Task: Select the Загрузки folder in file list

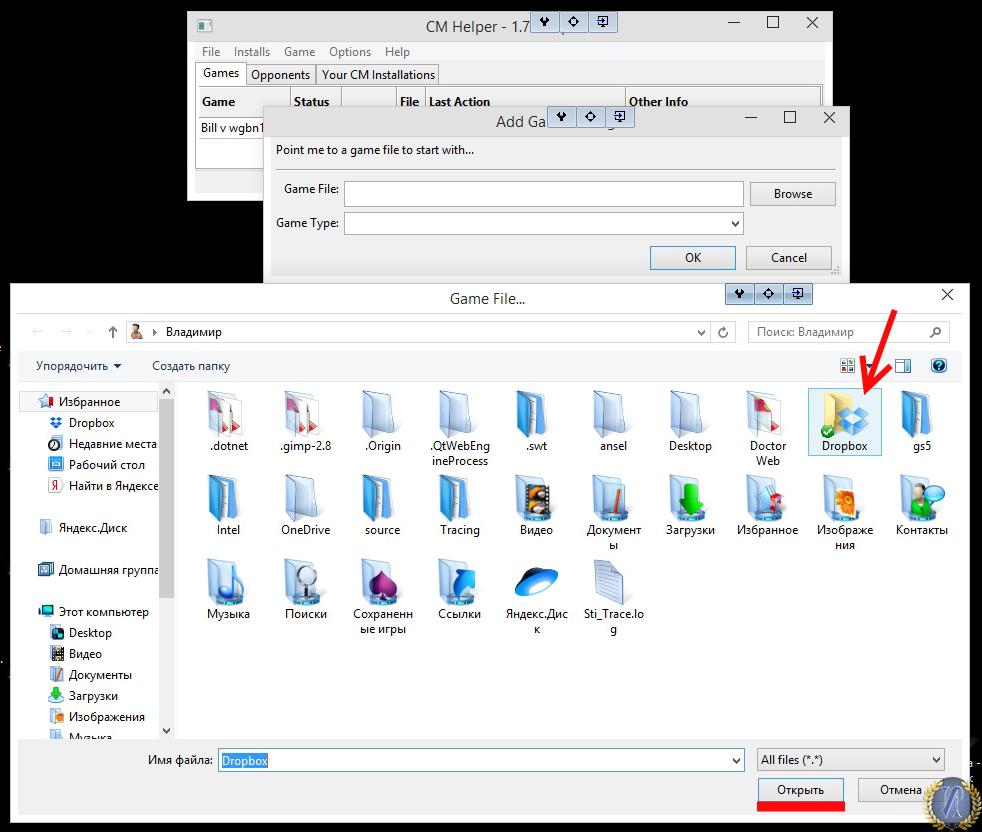Action: pos(690,499)
